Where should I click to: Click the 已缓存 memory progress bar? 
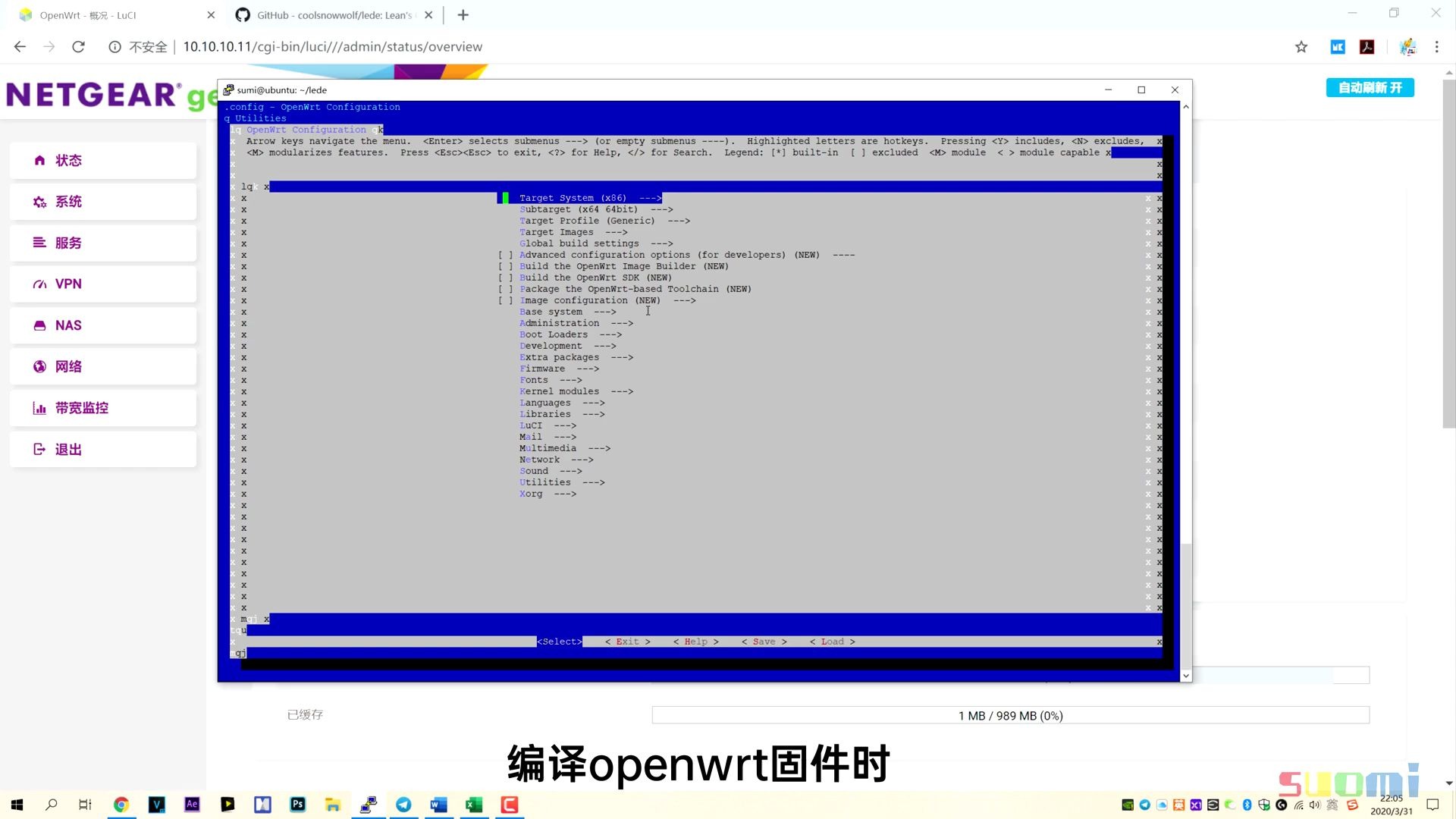coord(1010,715)
